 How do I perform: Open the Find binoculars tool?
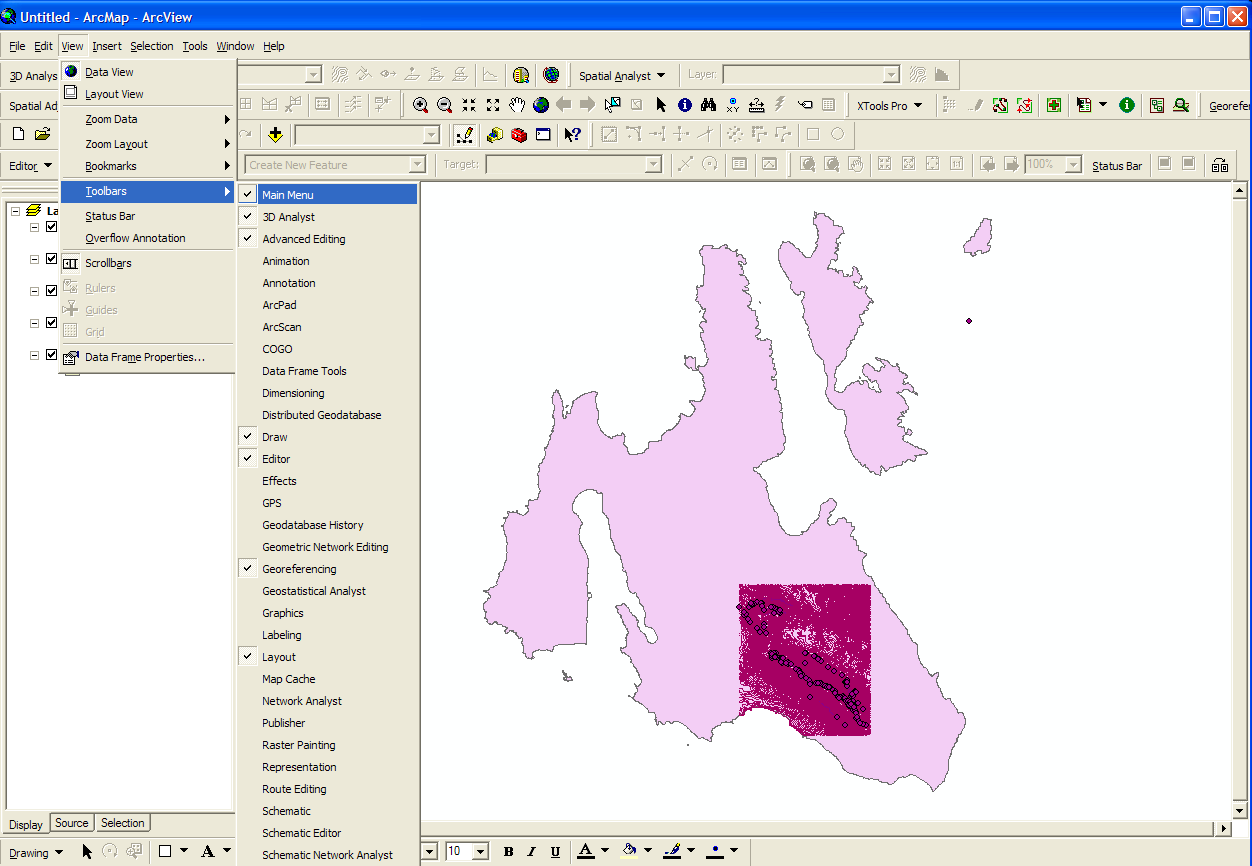pyautogui.click(x=709, y=105)
